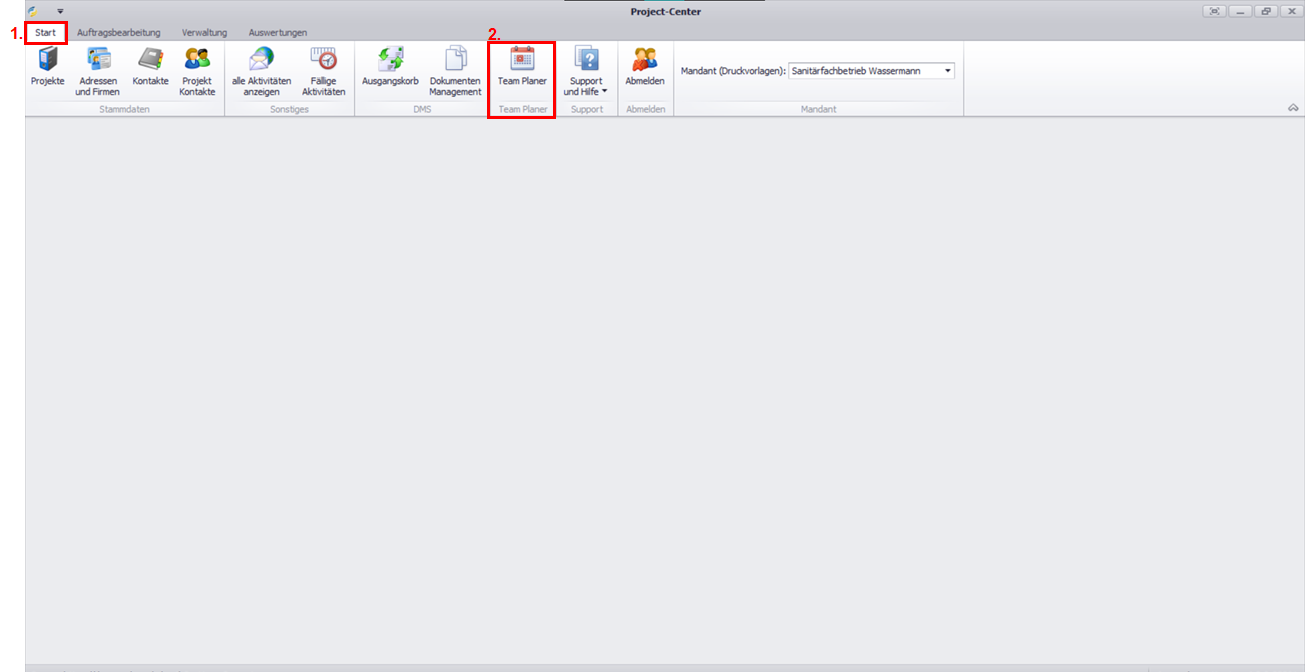This screenshot has height=672, width=1305.
Task: Open the Verwaltung tab
Action: (x=204, y=33)
